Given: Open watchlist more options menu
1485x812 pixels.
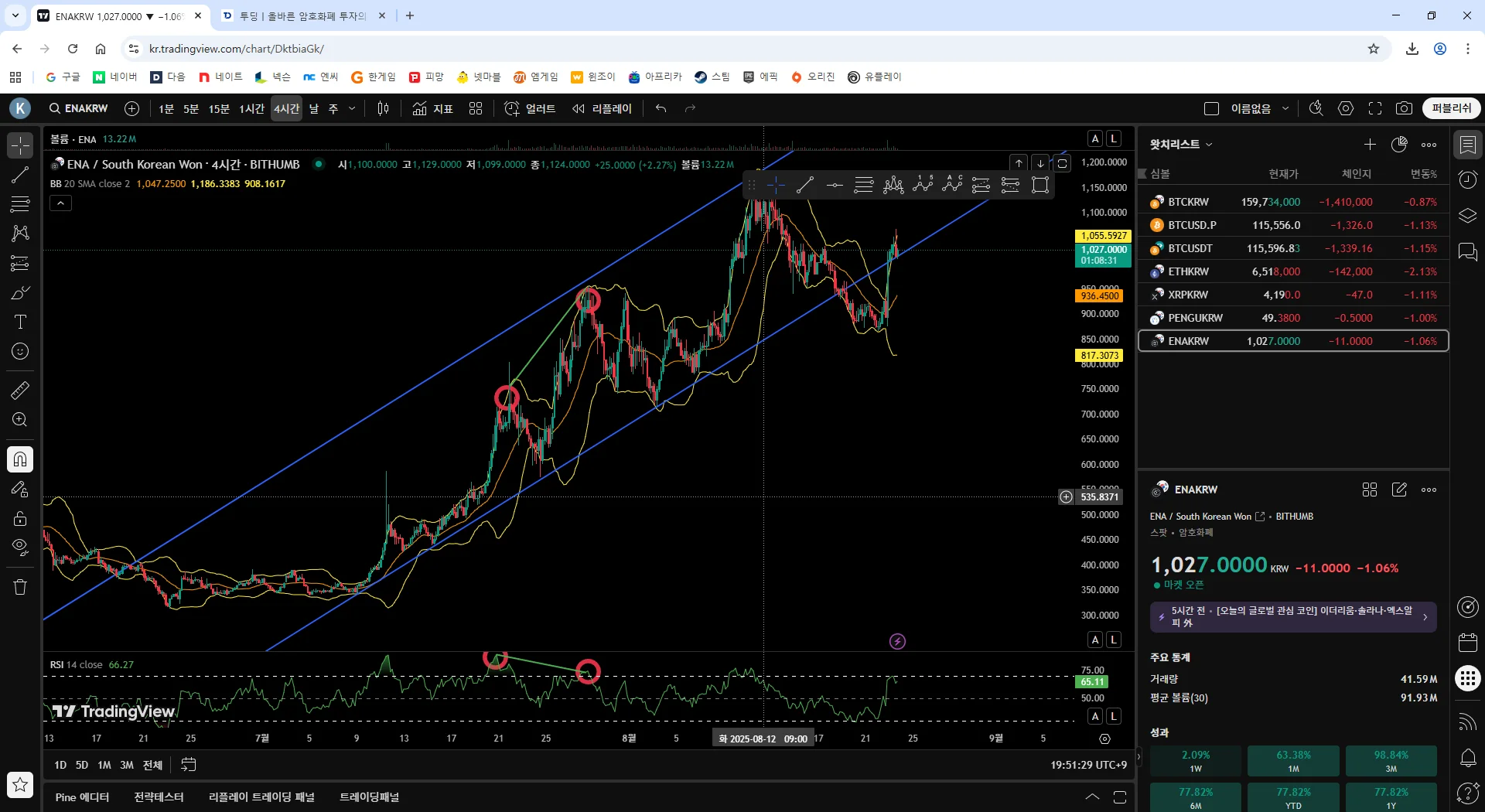Looking at the screenshot, I should point(1429,145).
